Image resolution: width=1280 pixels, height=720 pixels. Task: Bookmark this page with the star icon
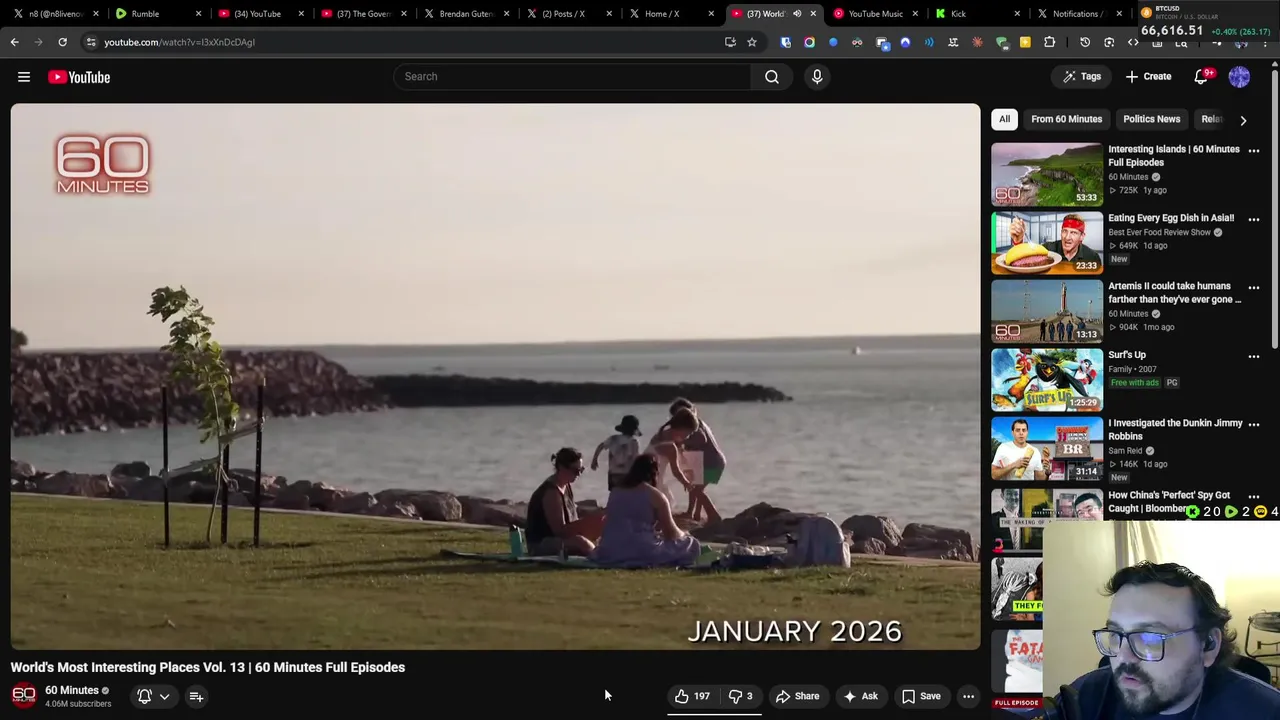tap(752, 42)
